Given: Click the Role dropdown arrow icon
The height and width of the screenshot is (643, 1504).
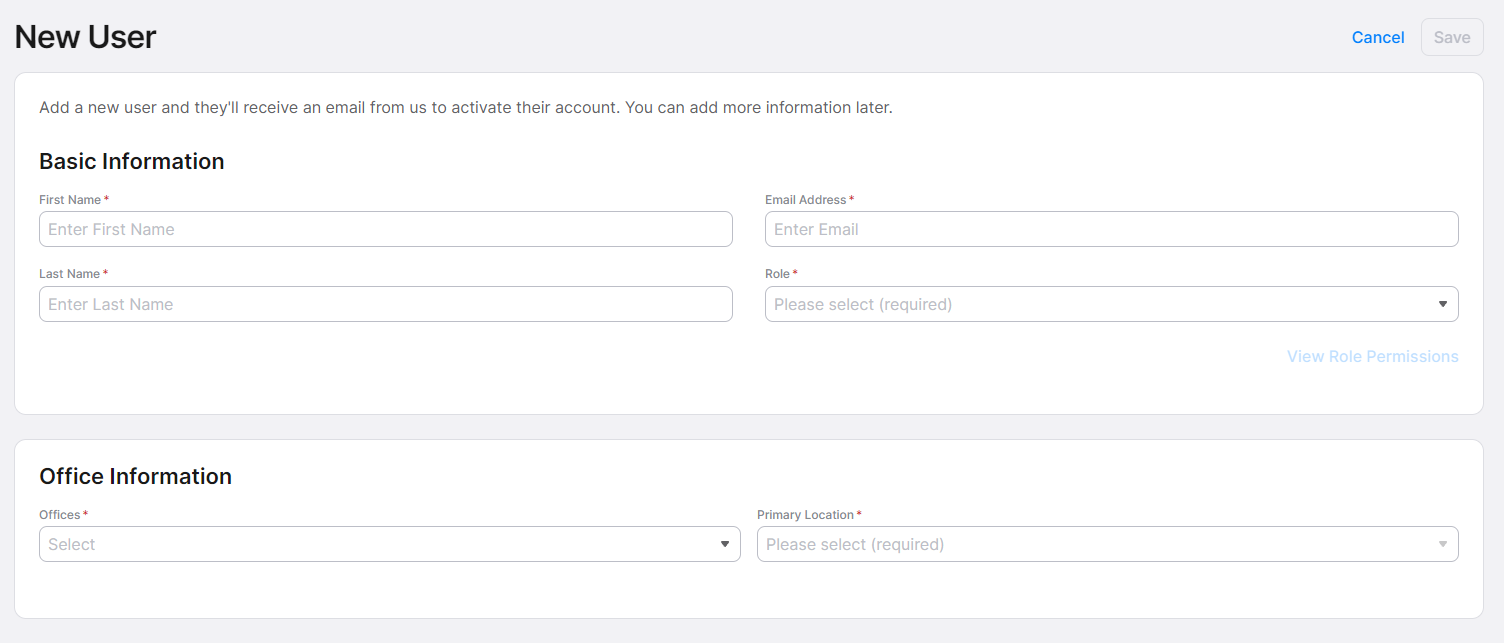Looking at the screenshot, I should tap(1442, 304).
